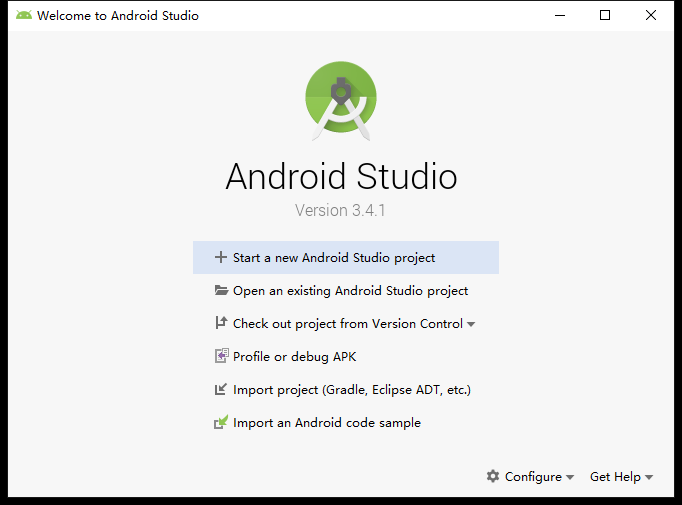Choose Import project (Gradle, Eclipse ADT, etc.)
This screenshot has height=505, width=682.
[351, 389]
